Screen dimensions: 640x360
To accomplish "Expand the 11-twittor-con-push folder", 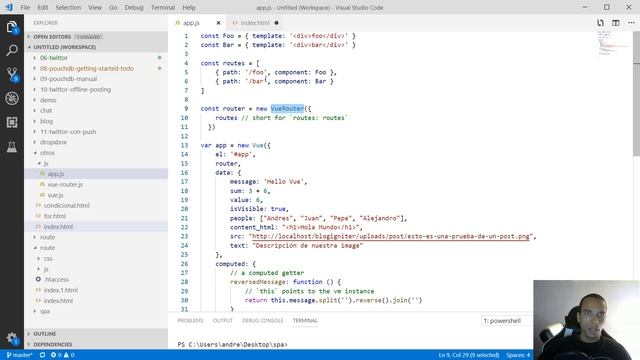I will click(x=96, y=132).
